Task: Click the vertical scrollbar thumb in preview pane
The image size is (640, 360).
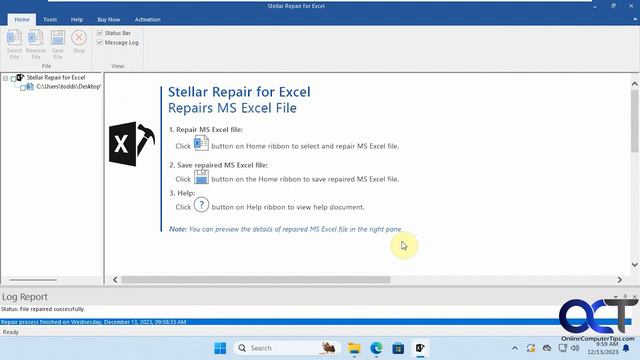Action: coord(635,121)
